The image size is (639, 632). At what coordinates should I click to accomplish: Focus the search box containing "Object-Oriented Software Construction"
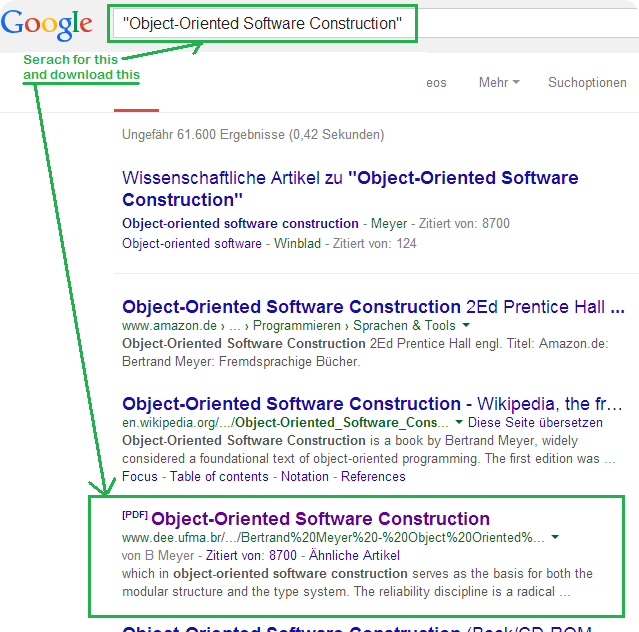tap(376, 24)
